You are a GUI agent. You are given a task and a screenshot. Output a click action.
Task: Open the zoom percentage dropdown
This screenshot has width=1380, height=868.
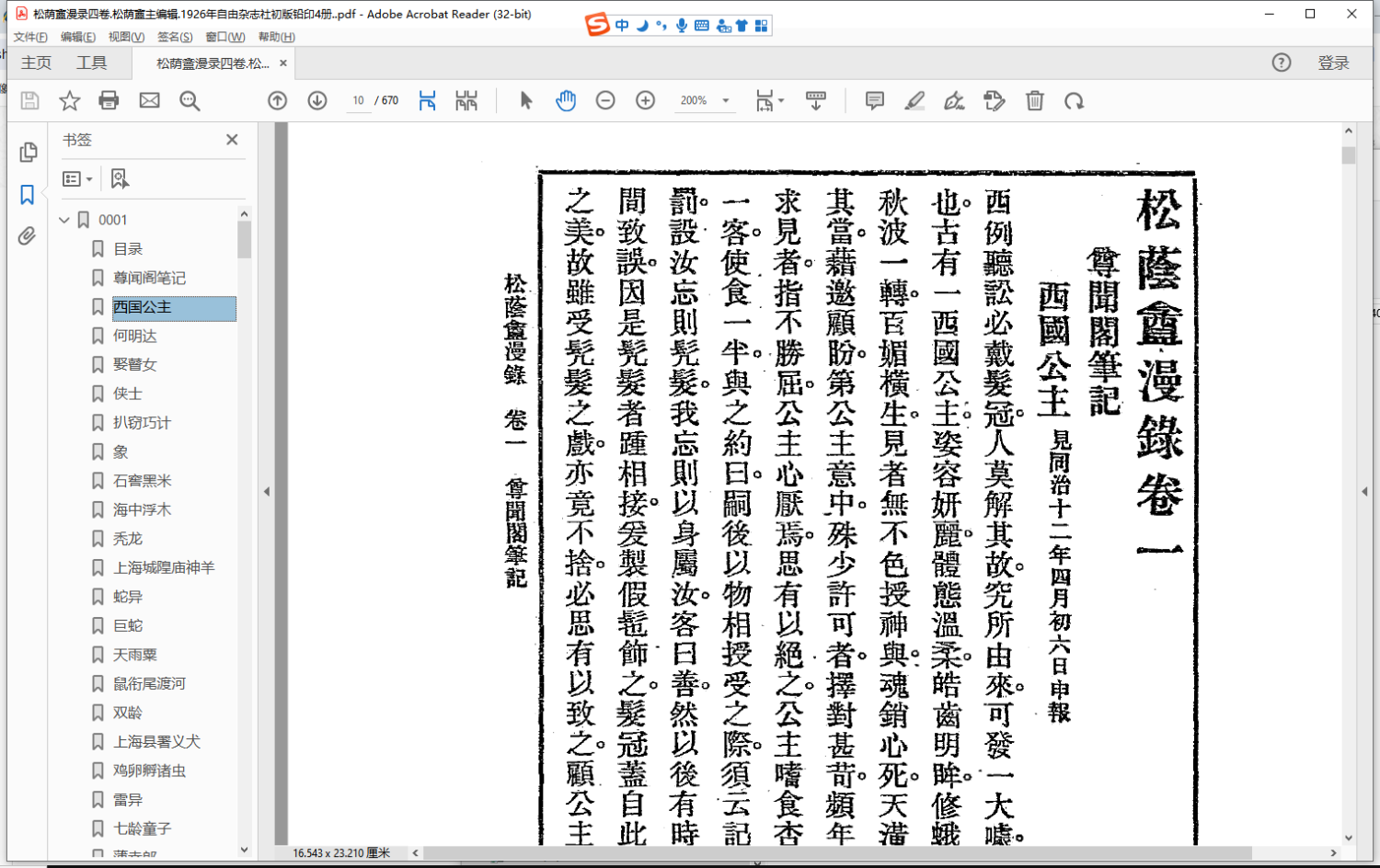coord(726,101)
